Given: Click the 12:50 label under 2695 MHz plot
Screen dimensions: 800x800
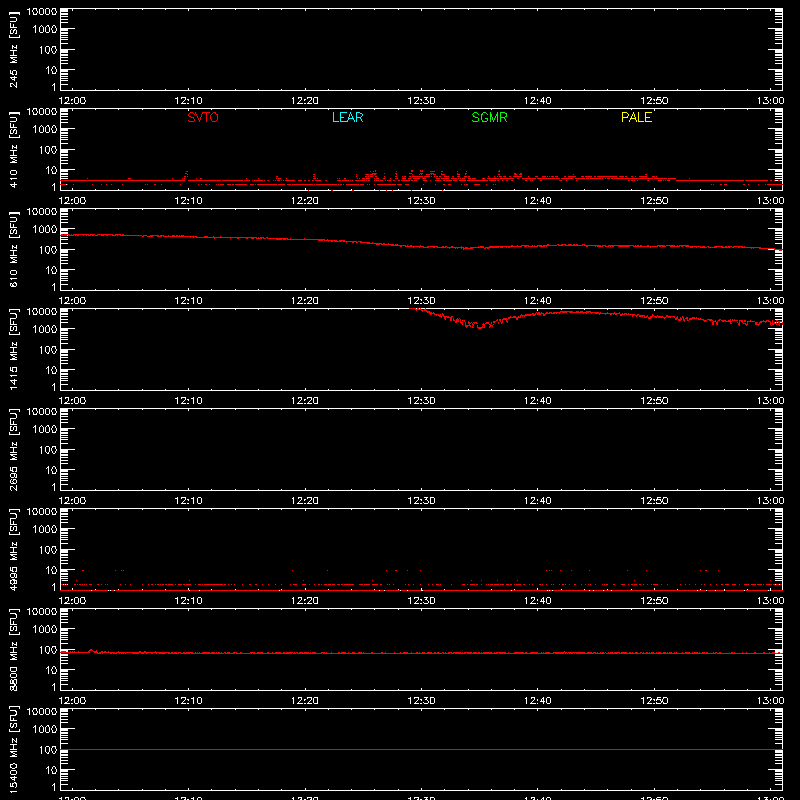Looking at the screenshot, I should coord(654,501).
